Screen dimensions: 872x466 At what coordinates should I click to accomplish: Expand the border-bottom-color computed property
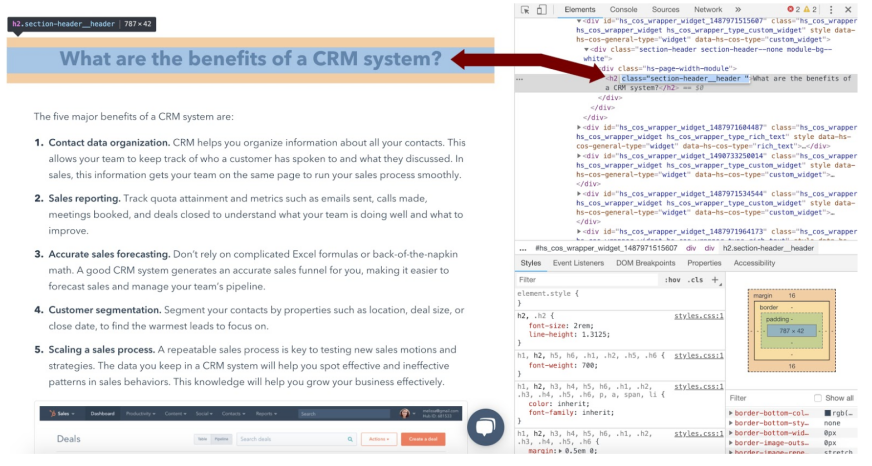point(731,413)
